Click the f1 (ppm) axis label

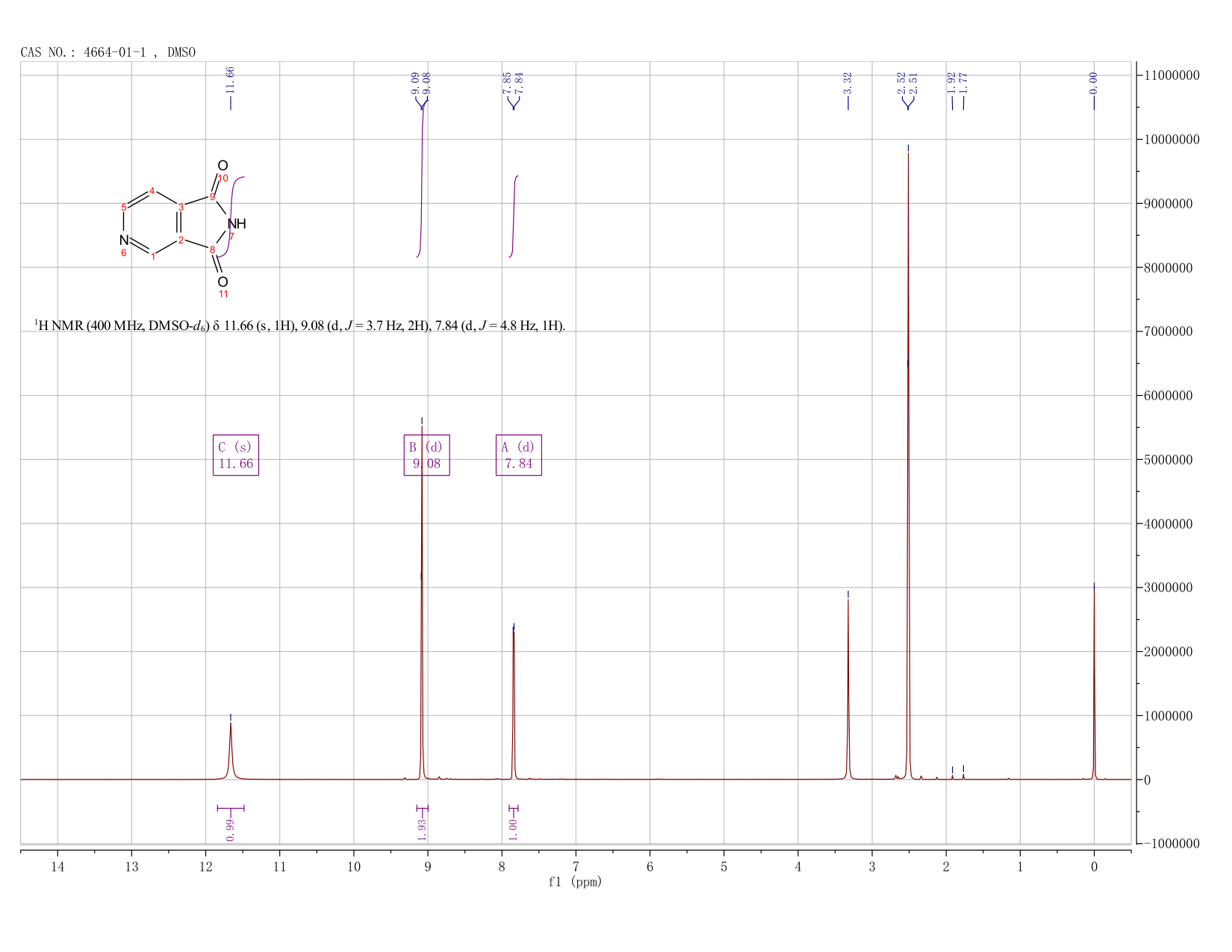tap(575, 882)
